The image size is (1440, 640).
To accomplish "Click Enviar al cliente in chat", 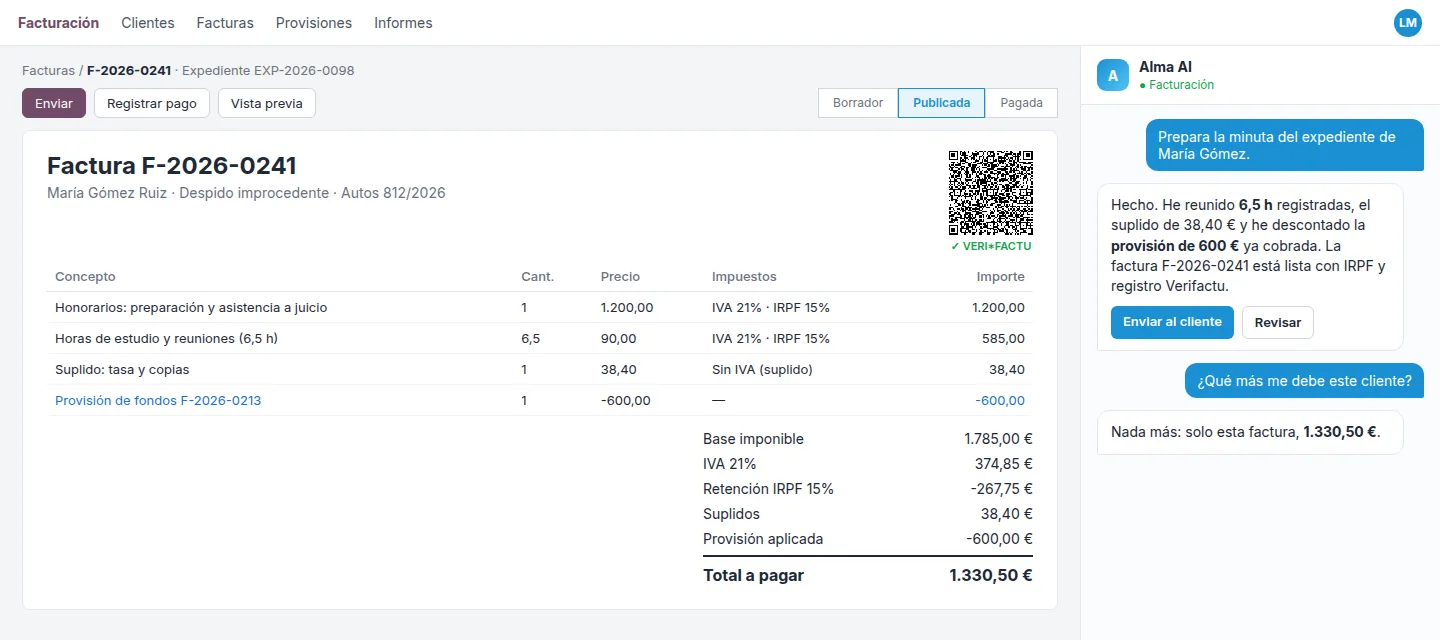I will 1172,322.
